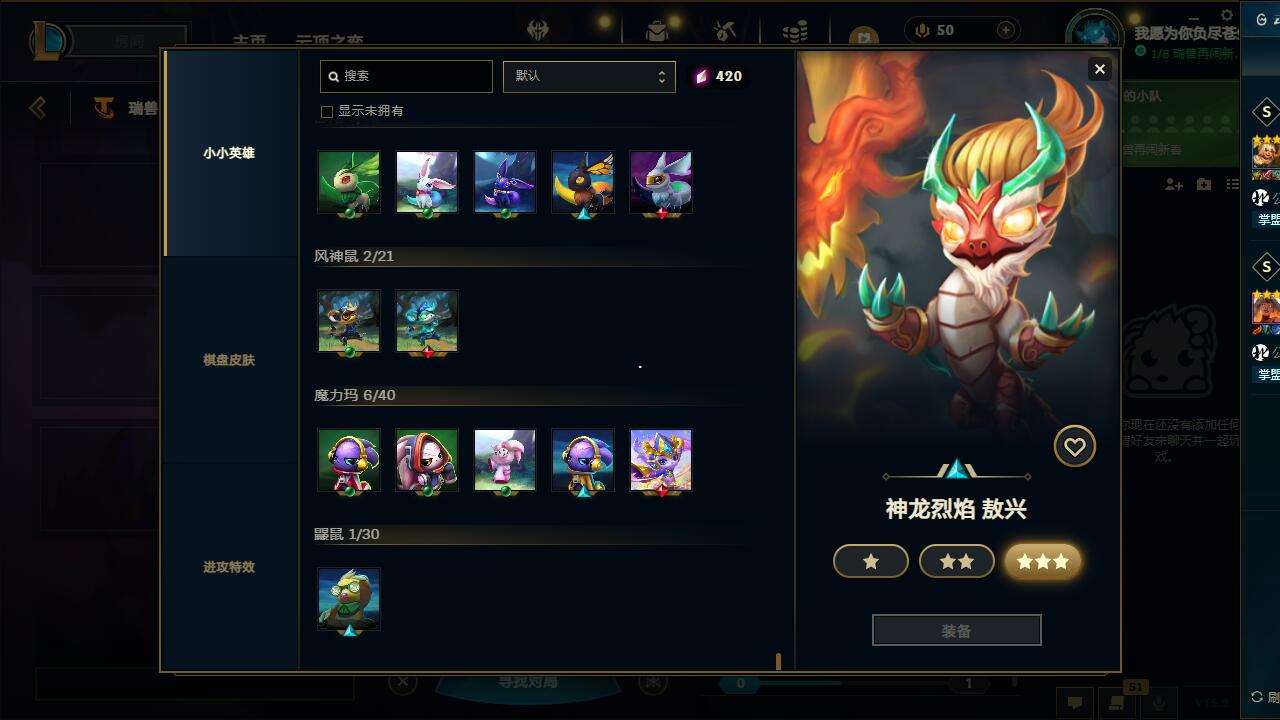Click the 装备 equip button
The height and width of the screenshot is (720, 1280).
(x=957, y=631)
